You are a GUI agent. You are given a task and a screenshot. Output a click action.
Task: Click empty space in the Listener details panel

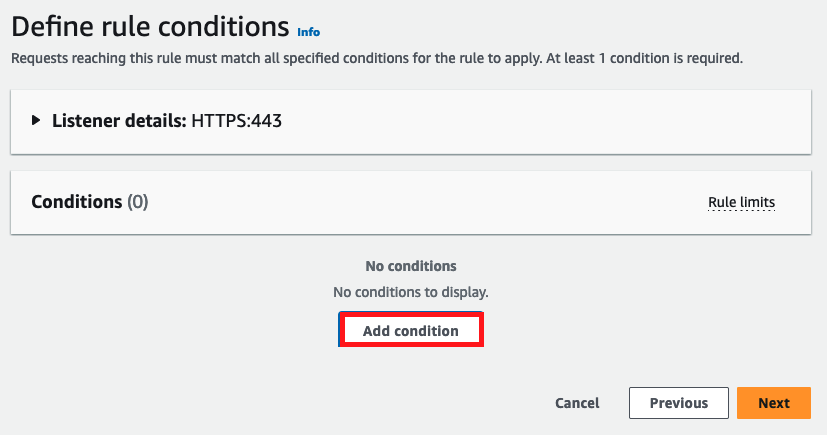tap(550, 121)
